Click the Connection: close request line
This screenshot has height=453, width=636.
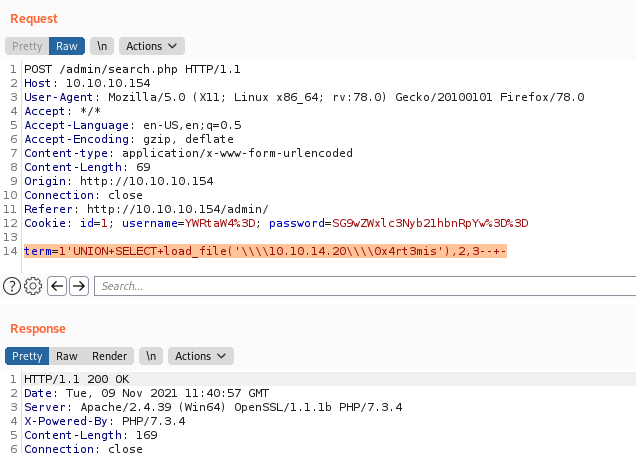tap(84, 195)
